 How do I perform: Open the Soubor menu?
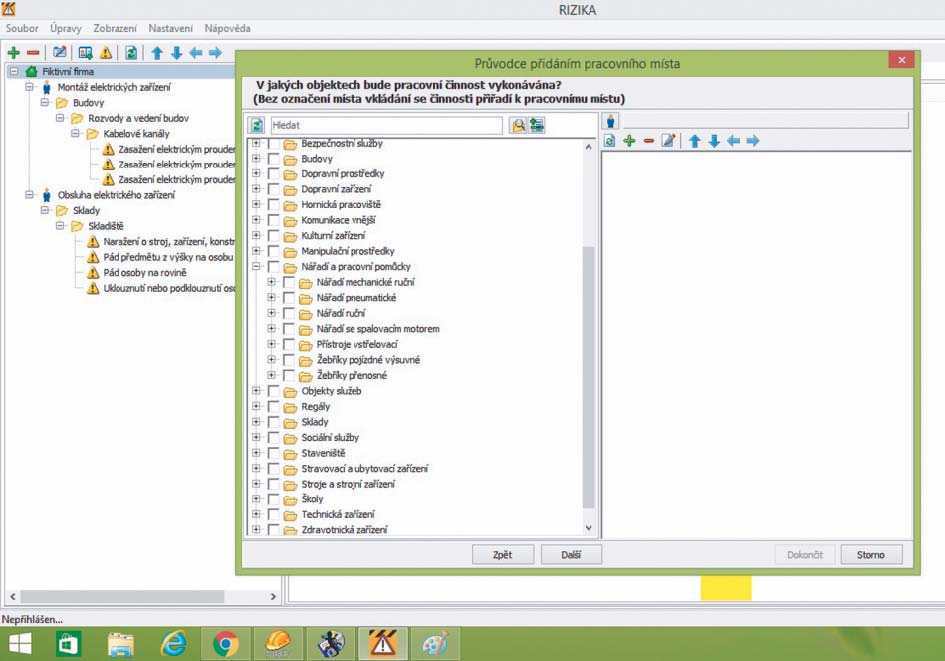(x=22, y=28)
